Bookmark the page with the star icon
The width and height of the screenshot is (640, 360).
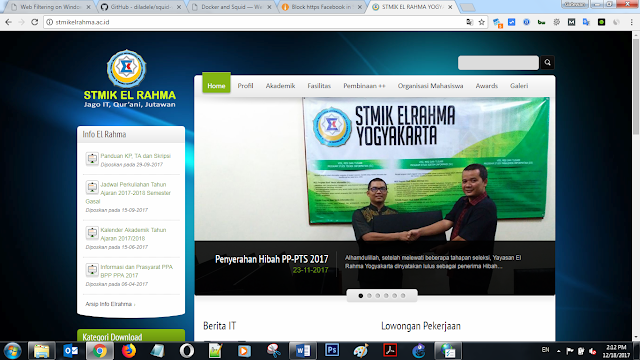point(482,22)
